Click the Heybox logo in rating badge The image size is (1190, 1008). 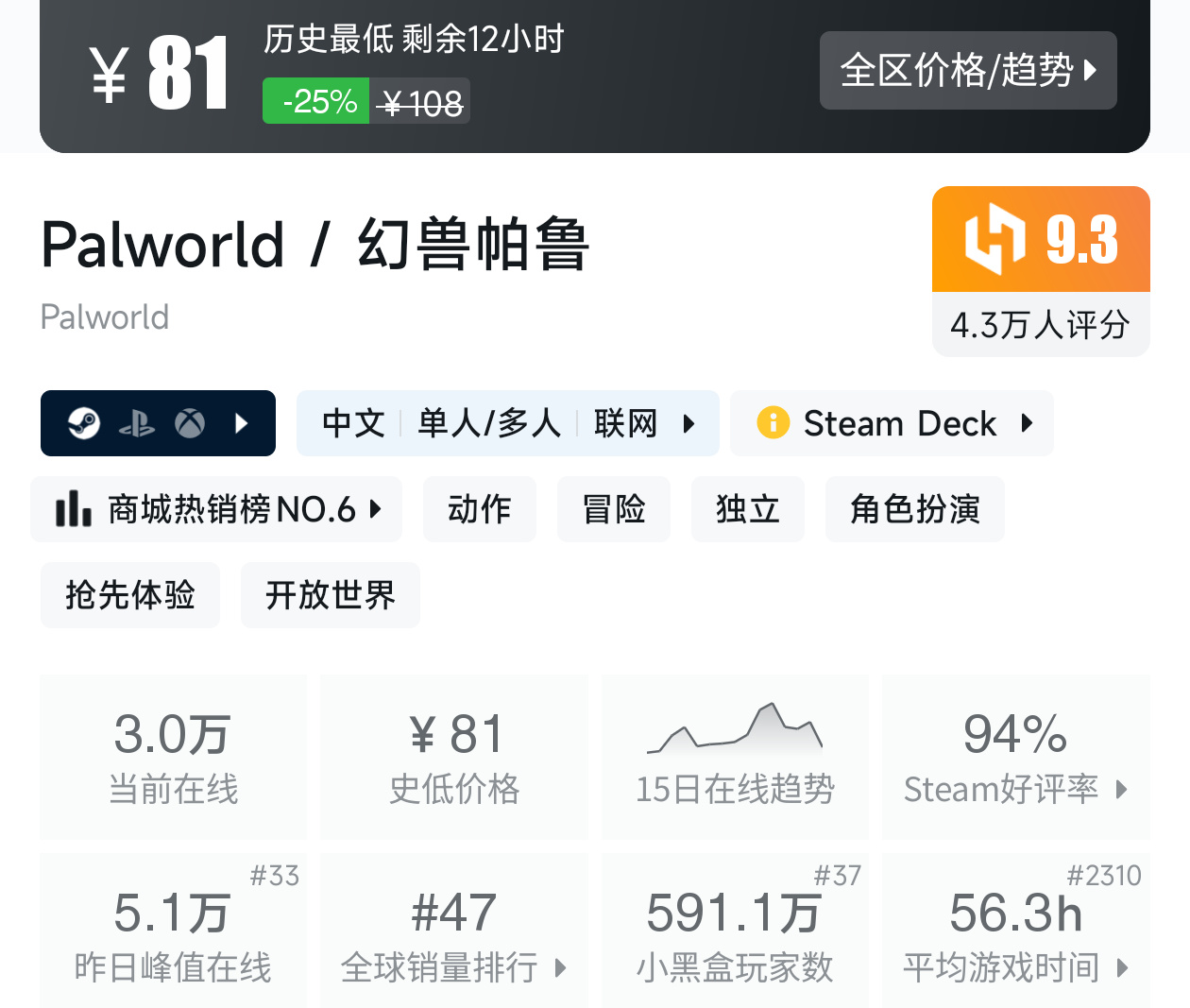point(995,239)
